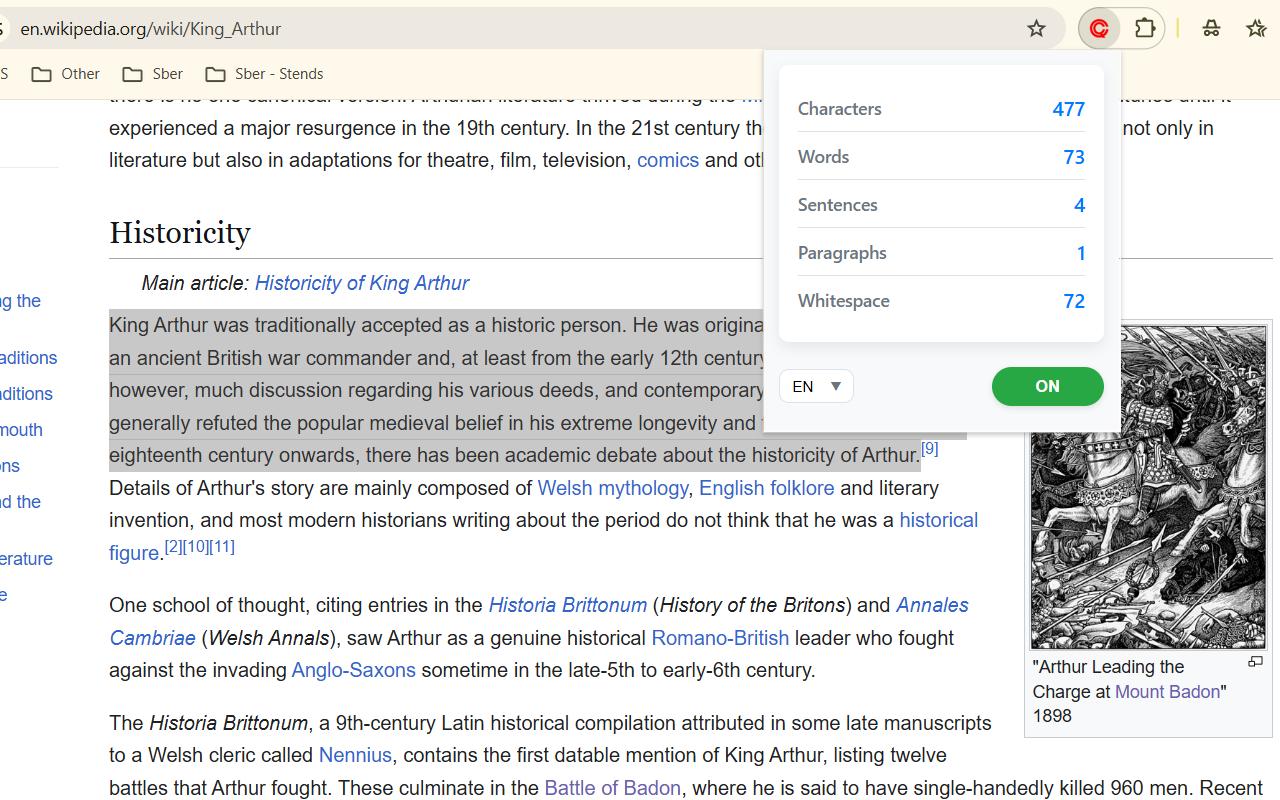Follow the Anglo-Saxons link

click(353, 670)
